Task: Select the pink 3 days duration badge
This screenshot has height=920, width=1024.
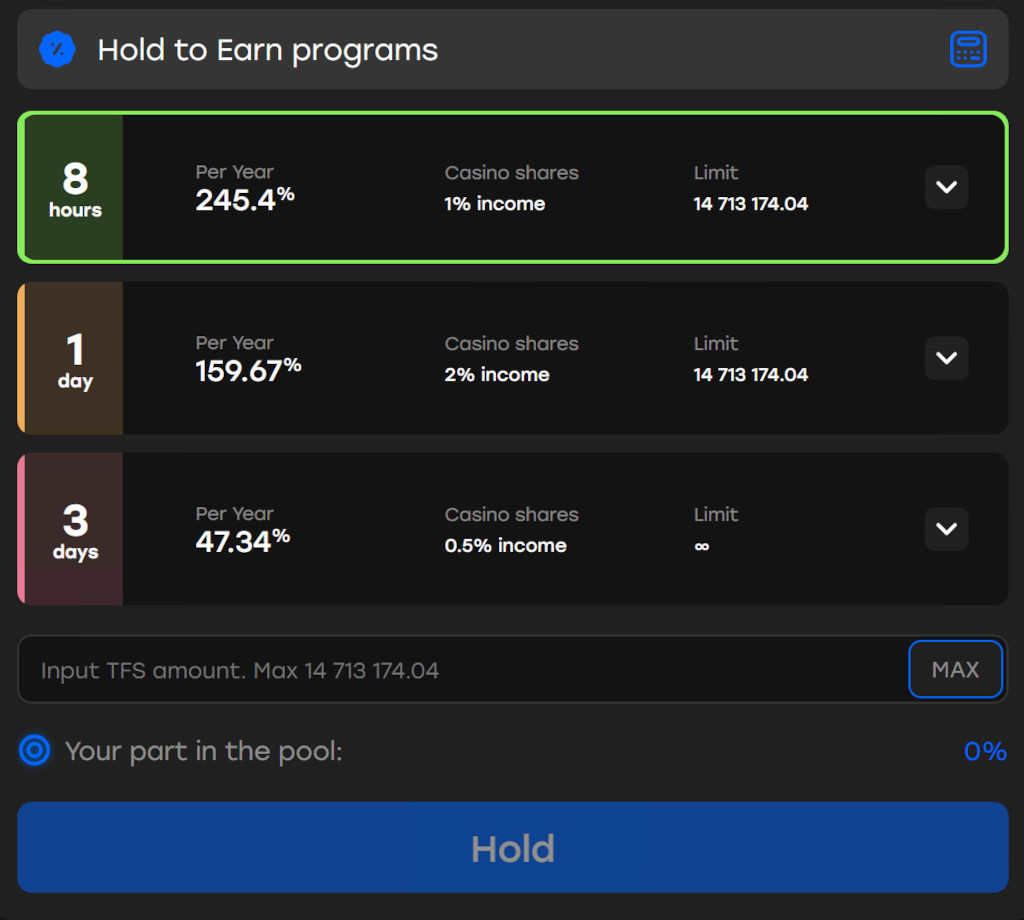Action: pos(75,530)
